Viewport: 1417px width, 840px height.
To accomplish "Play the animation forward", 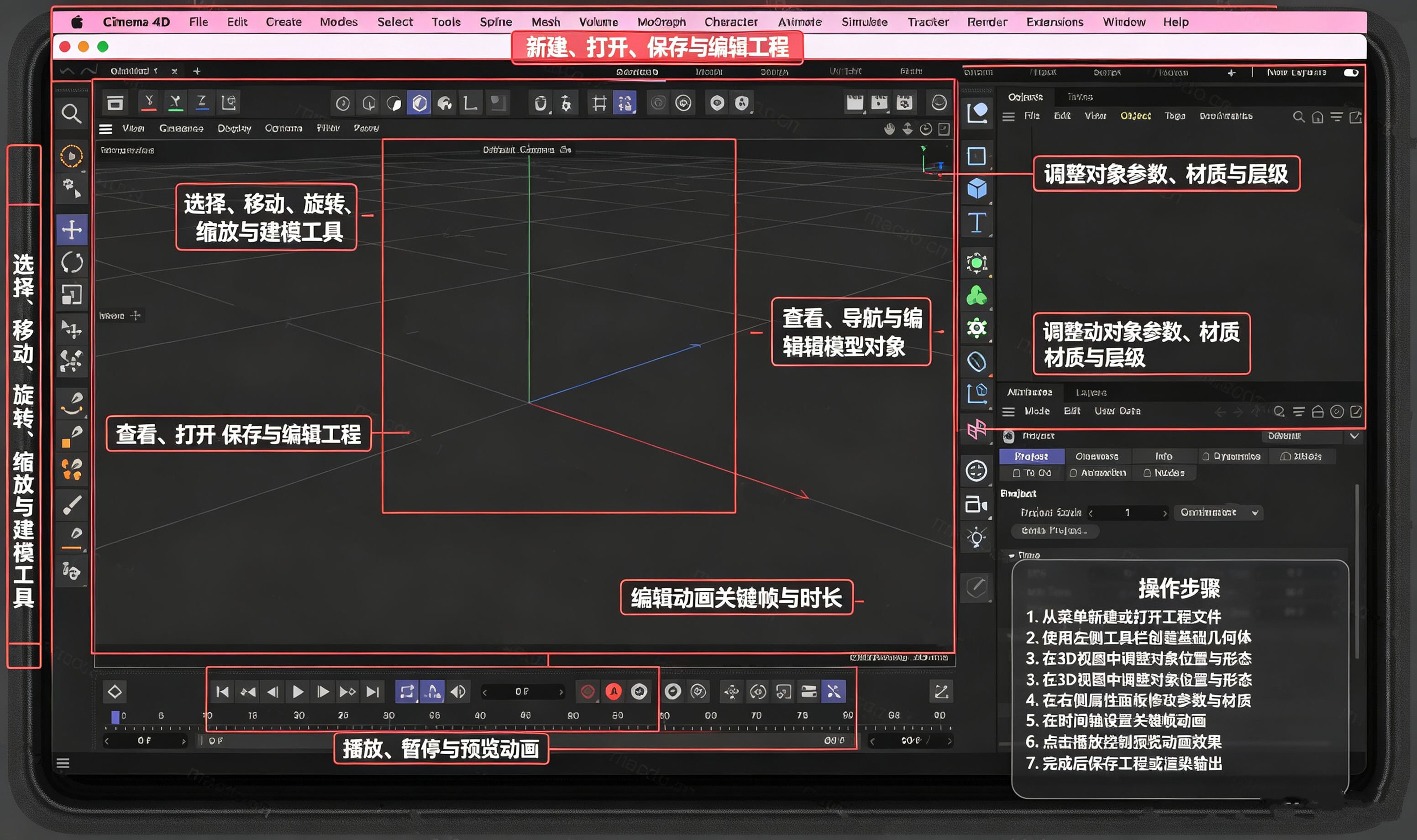I will [x=297, y=691].
